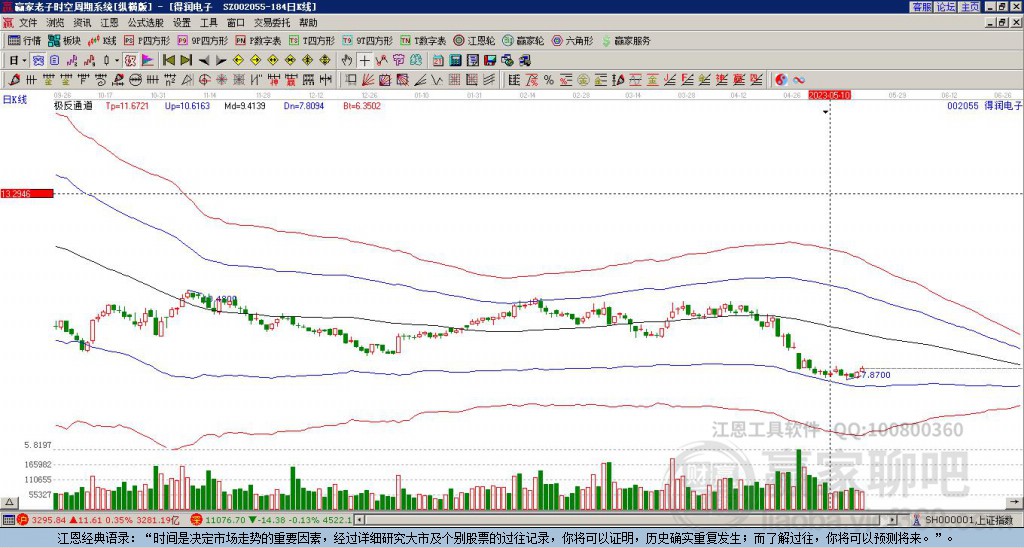Click the 7.8700 price label

click(x=876, y=375)
